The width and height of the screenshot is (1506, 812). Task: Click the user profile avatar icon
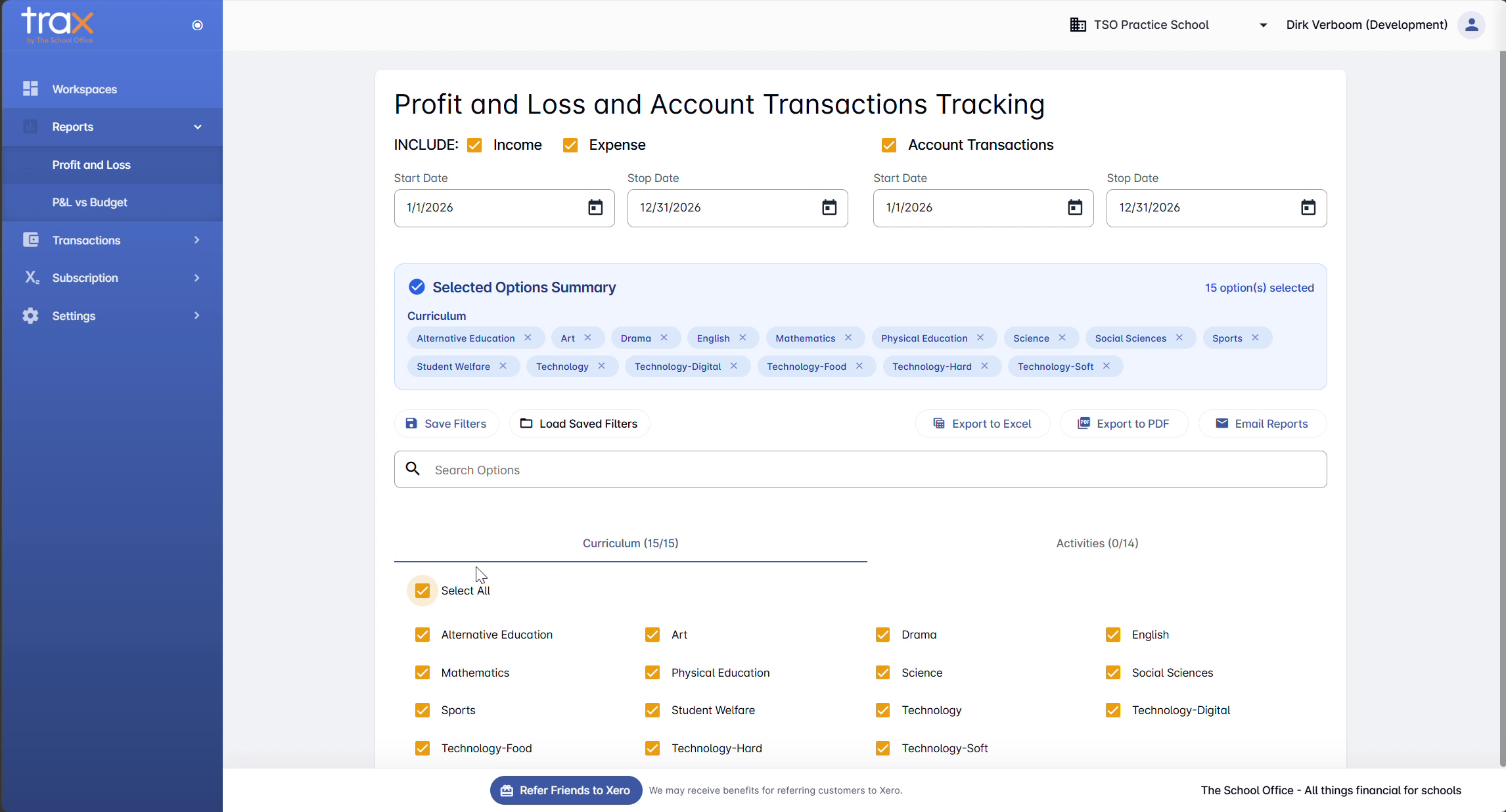pyautogui.click(x=1471, y=25)
